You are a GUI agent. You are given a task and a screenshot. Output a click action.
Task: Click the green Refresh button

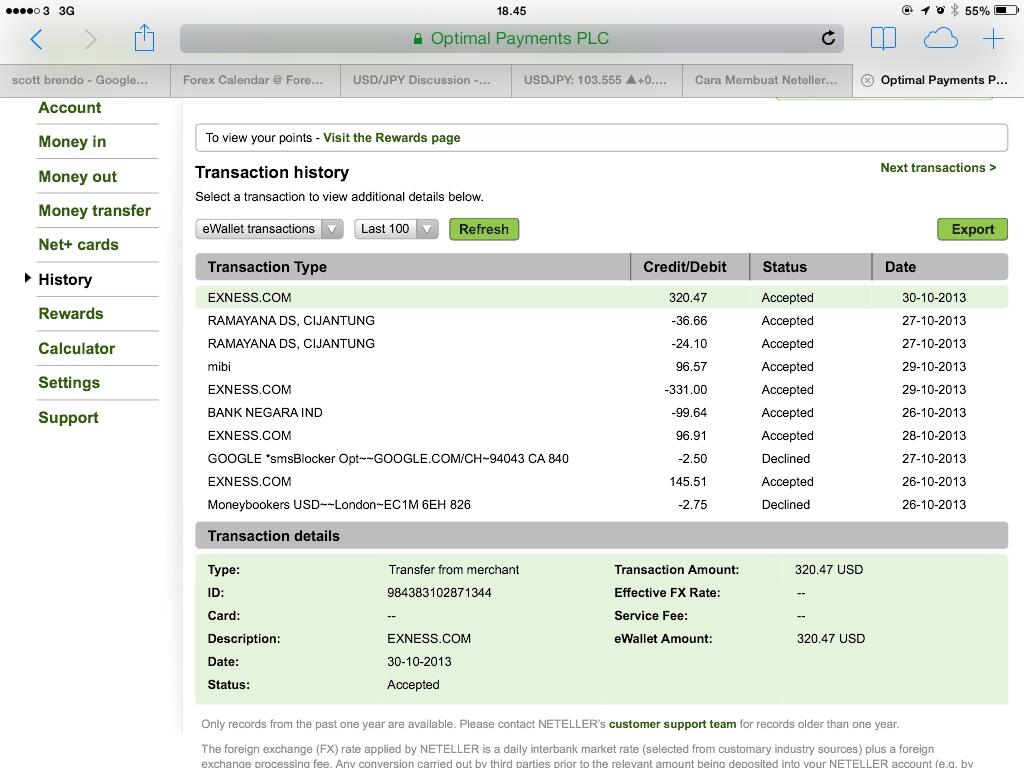[x=484, y=229]
